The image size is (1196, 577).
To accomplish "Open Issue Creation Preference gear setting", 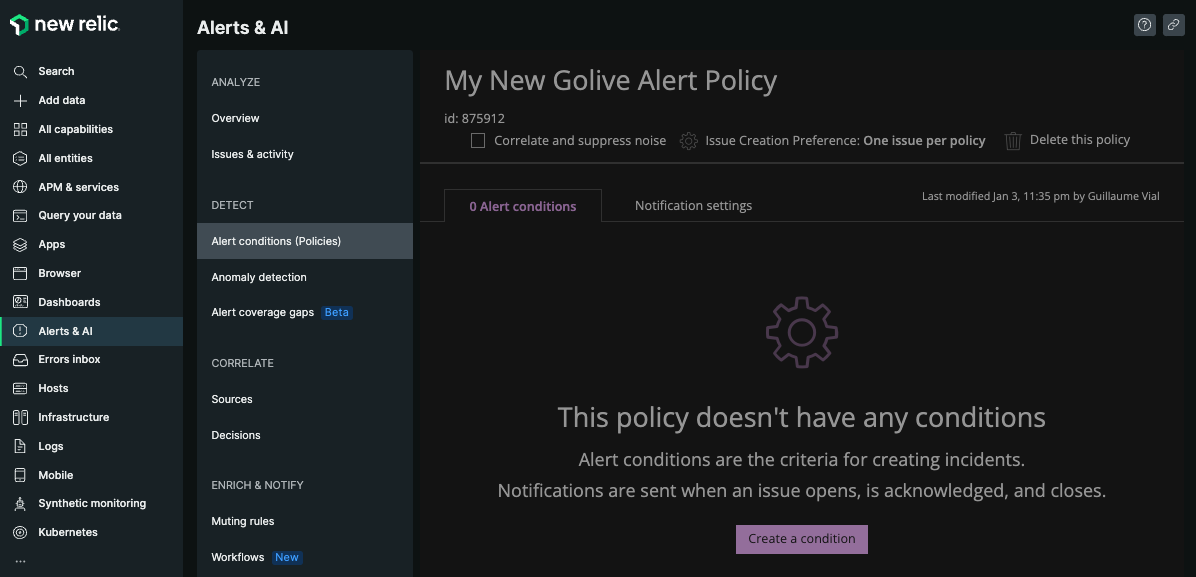I will pyautogui.click(x=688, y=141).
